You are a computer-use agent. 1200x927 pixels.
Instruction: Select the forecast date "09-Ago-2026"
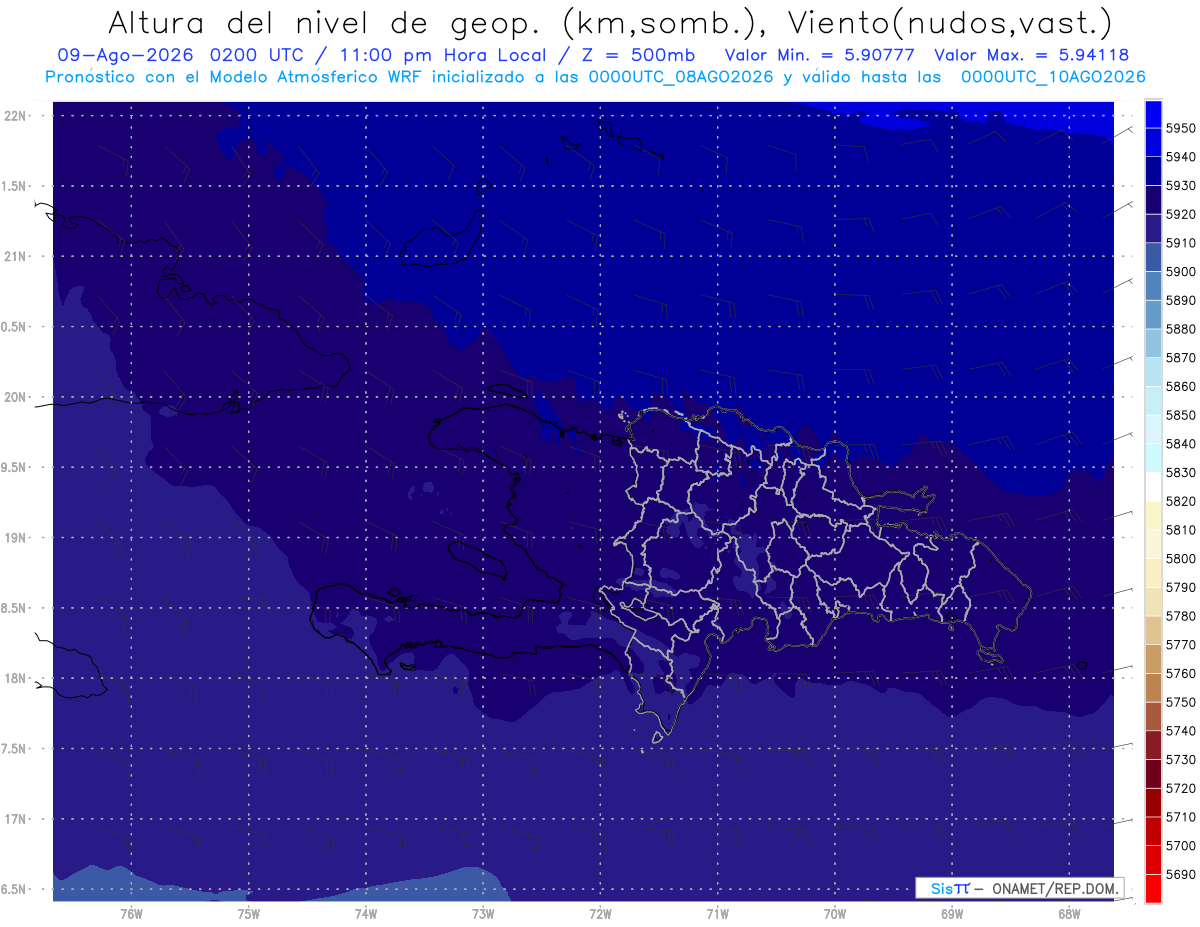(127, 56)
